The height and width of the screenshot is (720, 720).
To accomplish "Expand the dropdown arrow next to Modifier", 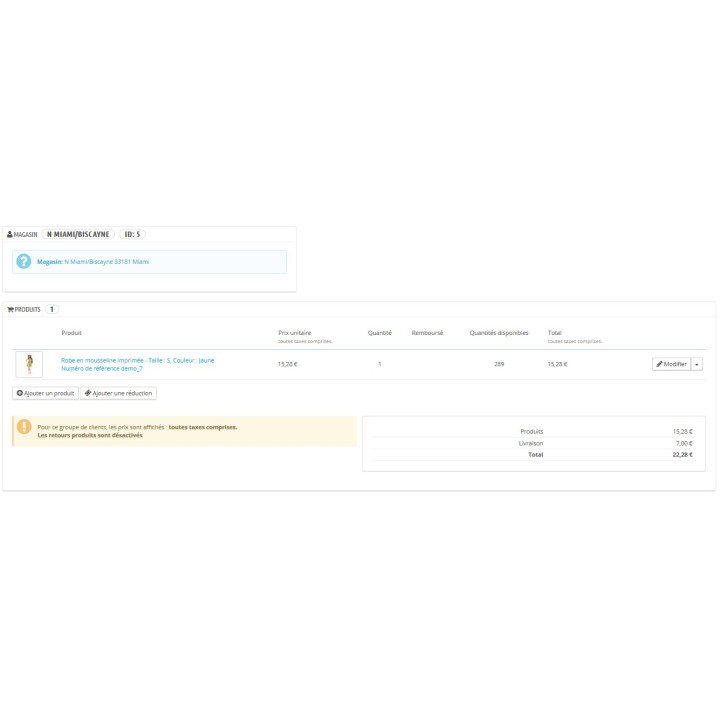I will tap(697, 364).
